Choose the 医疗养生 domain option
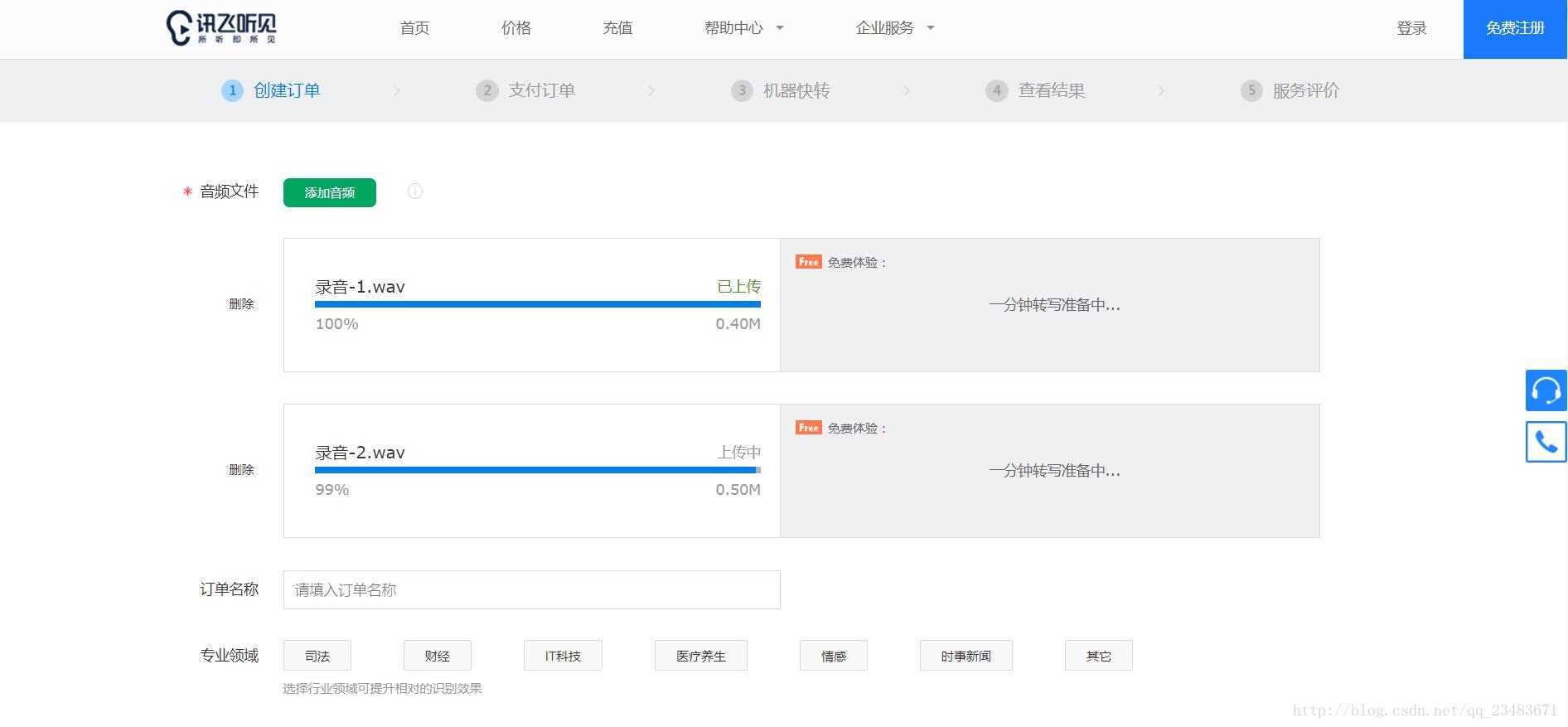 [700, 656]
